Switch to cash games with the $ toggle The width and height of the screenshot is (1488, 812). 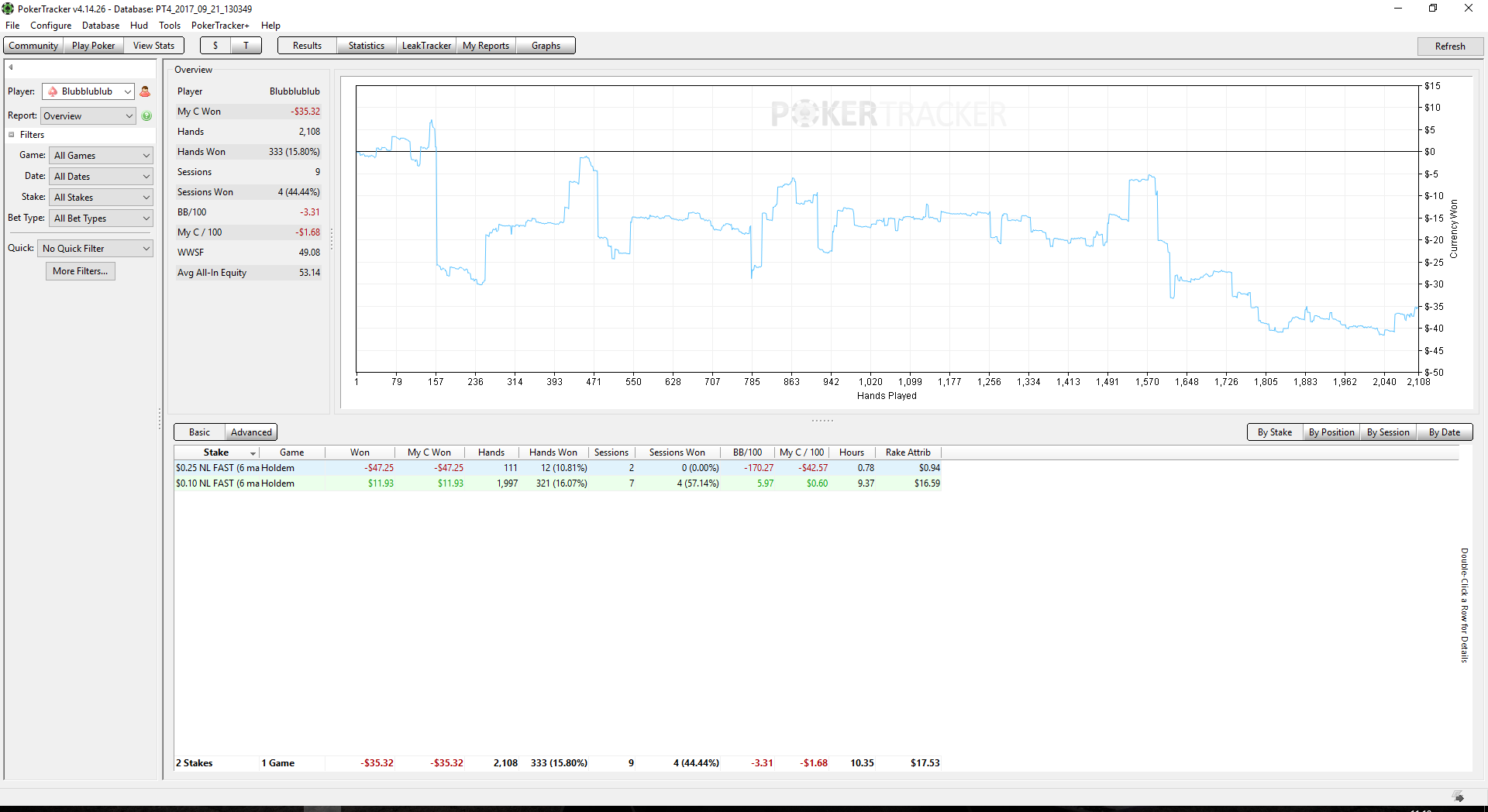(x=215, y=46)
